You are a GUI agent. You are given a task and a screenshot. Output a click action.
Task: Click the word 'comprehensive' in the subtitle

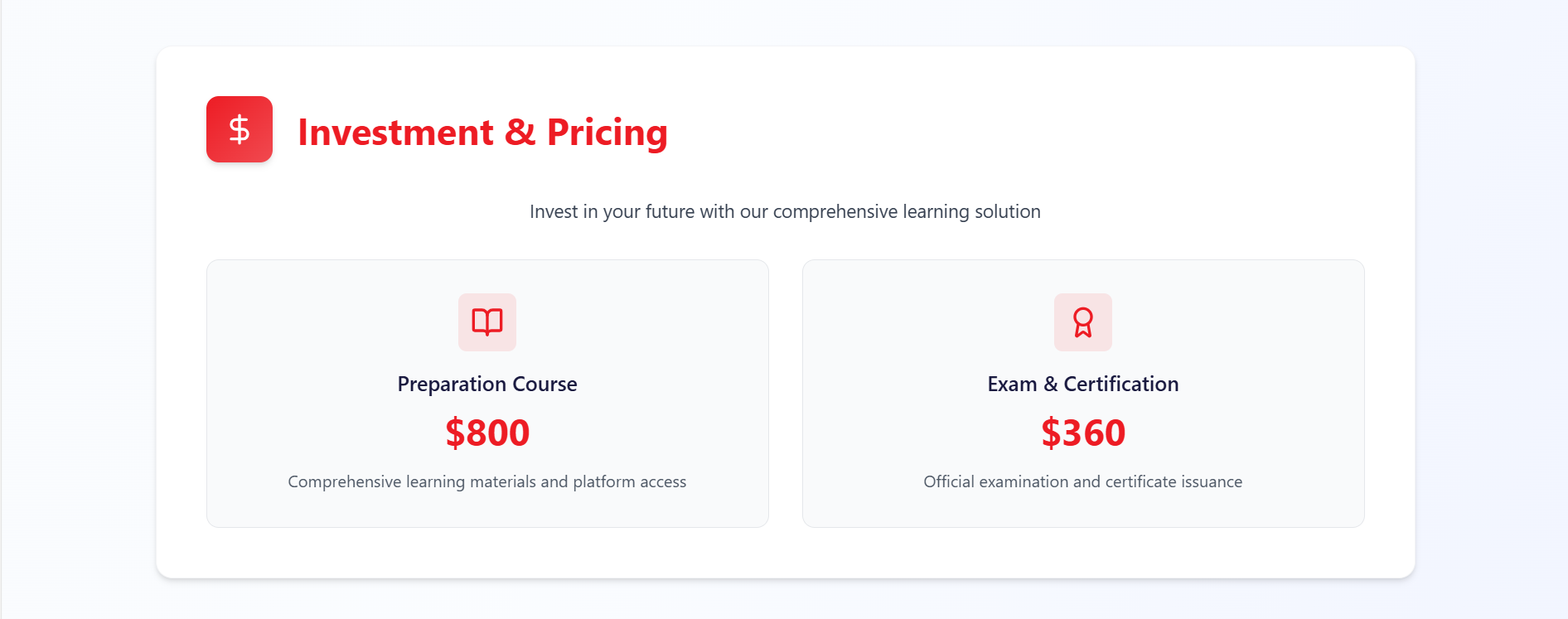(835, 211)
